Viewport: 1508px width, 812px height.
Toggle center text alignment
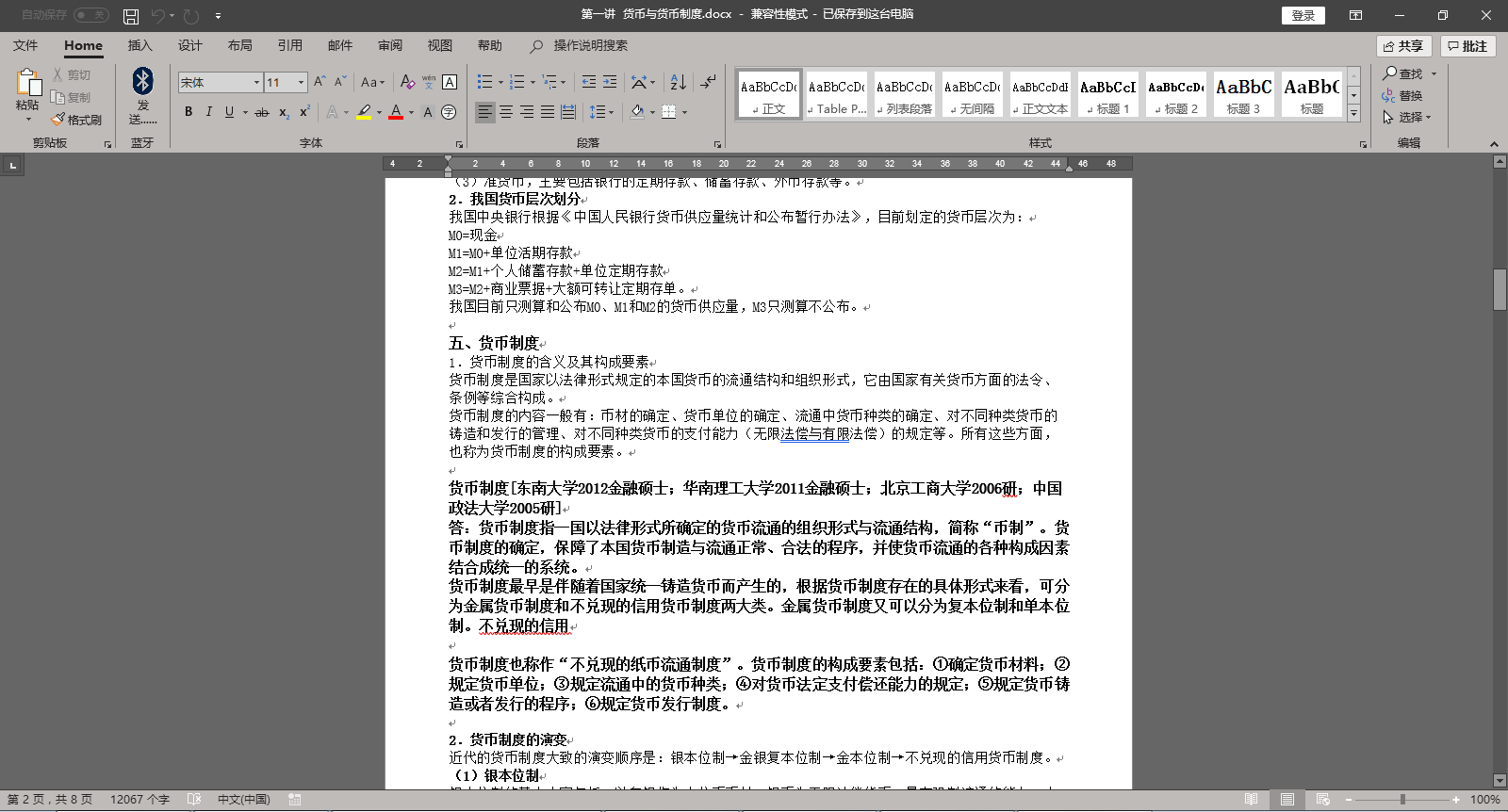tap(506, 112)
